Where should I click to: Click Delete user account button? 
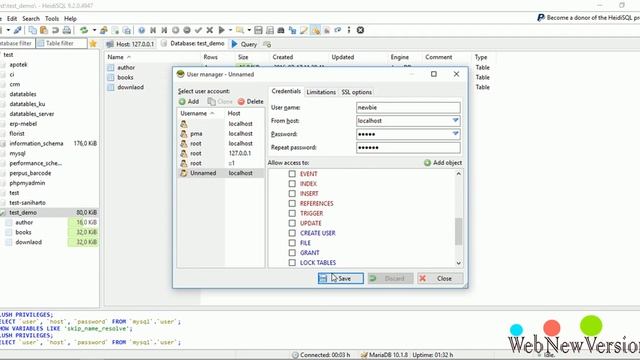coord(251,102)
